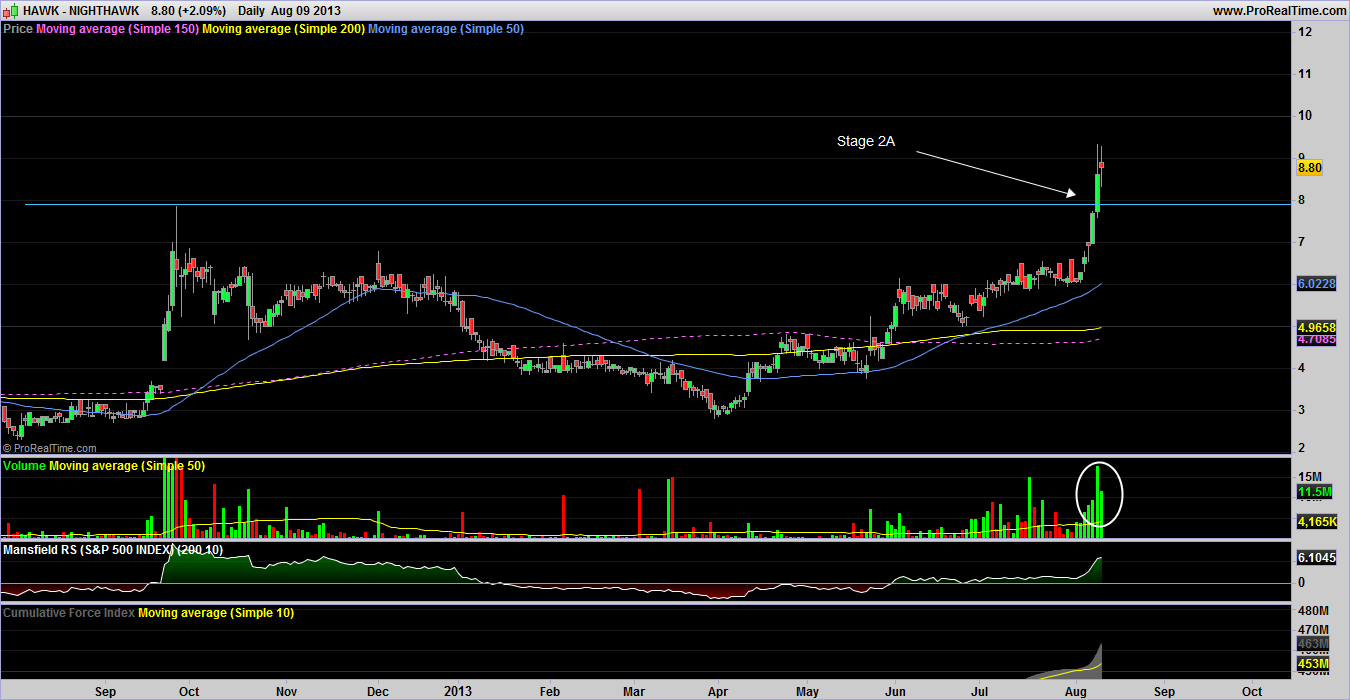1350x700 pixels.
Task: Open the Daily timeframe selector
Action: click(257, 10)
